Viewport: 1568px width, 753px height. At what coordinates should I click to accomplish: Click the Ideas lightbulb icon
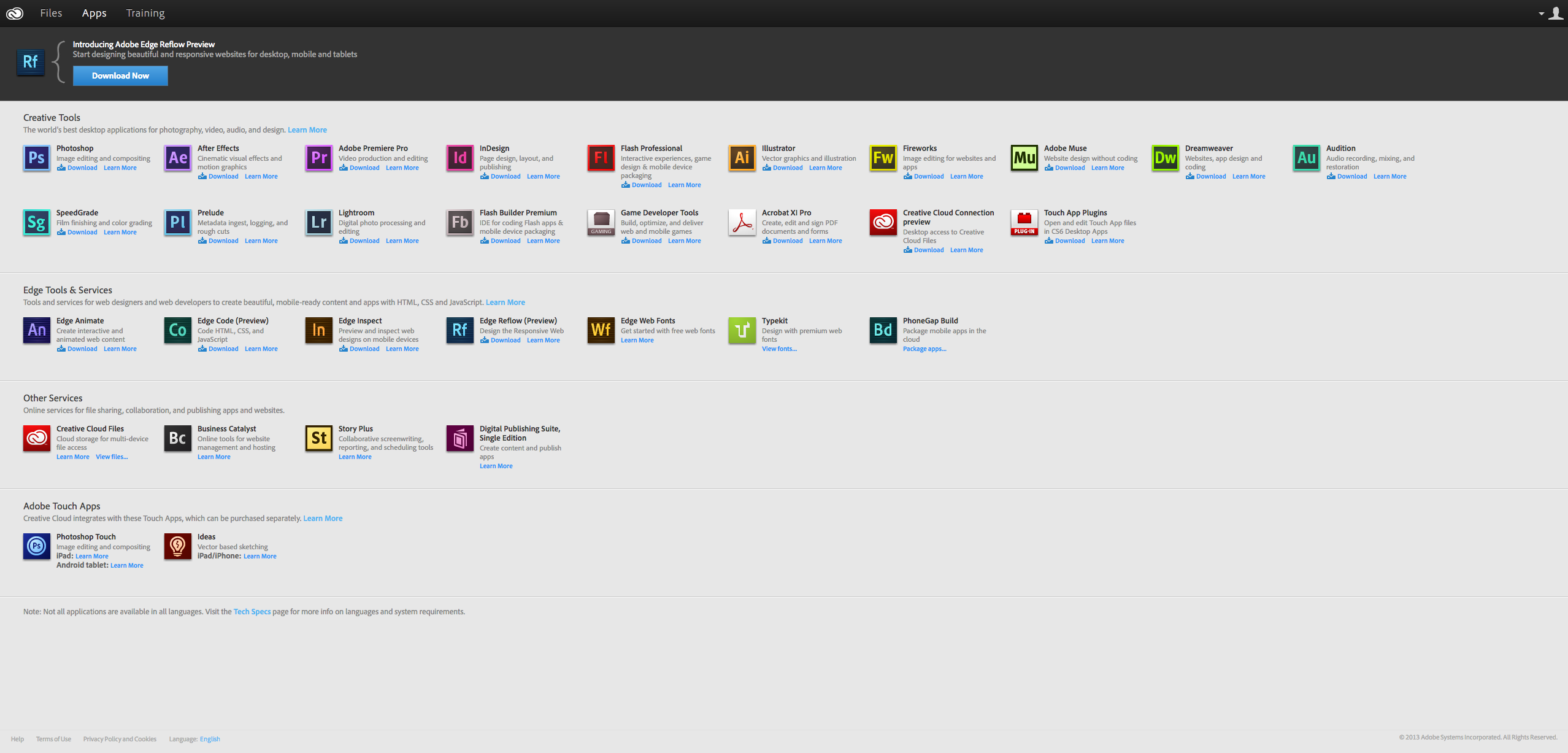click(178, 547)
